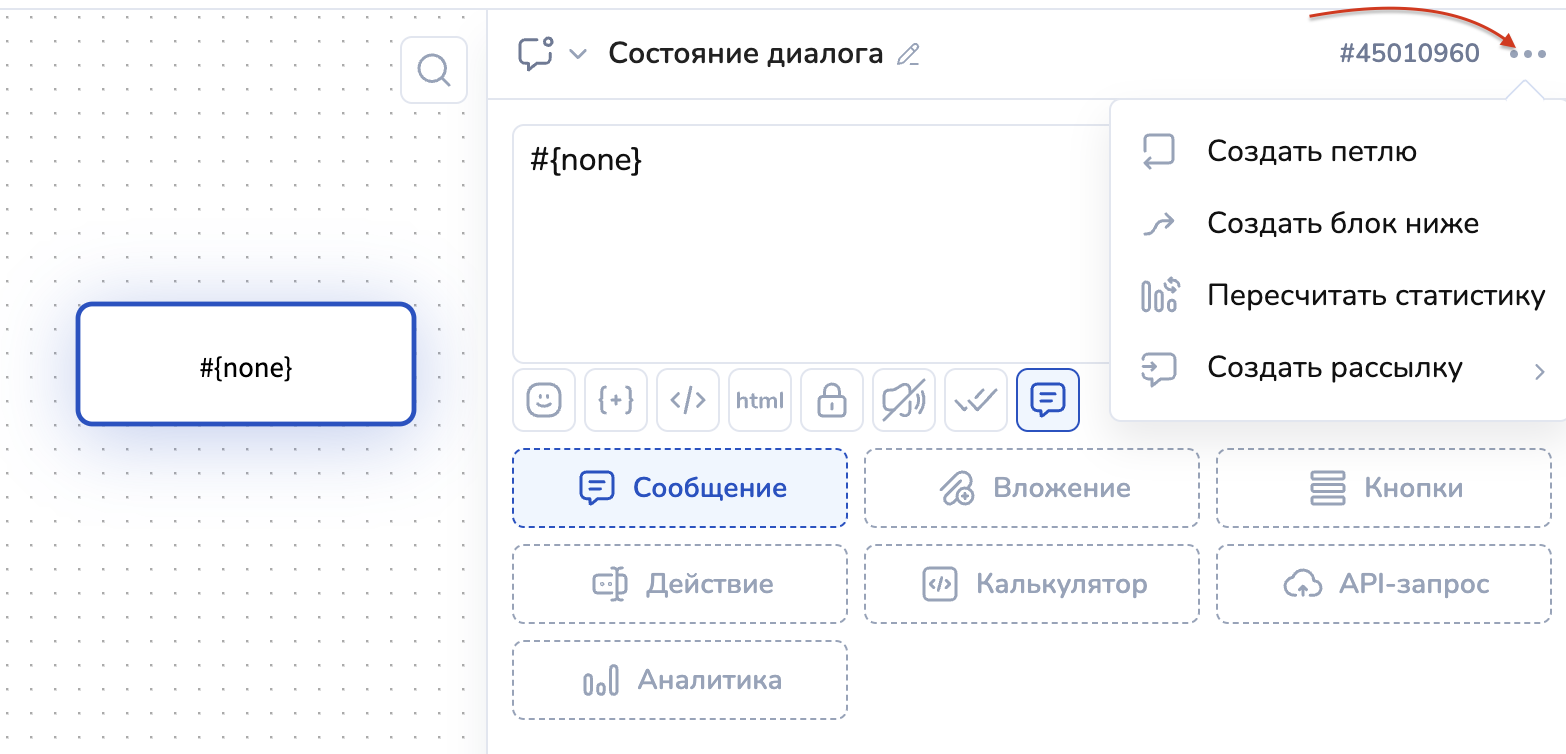Click the code </> toolbar button
Screen dimensions: 1566x754
[688, 400]
